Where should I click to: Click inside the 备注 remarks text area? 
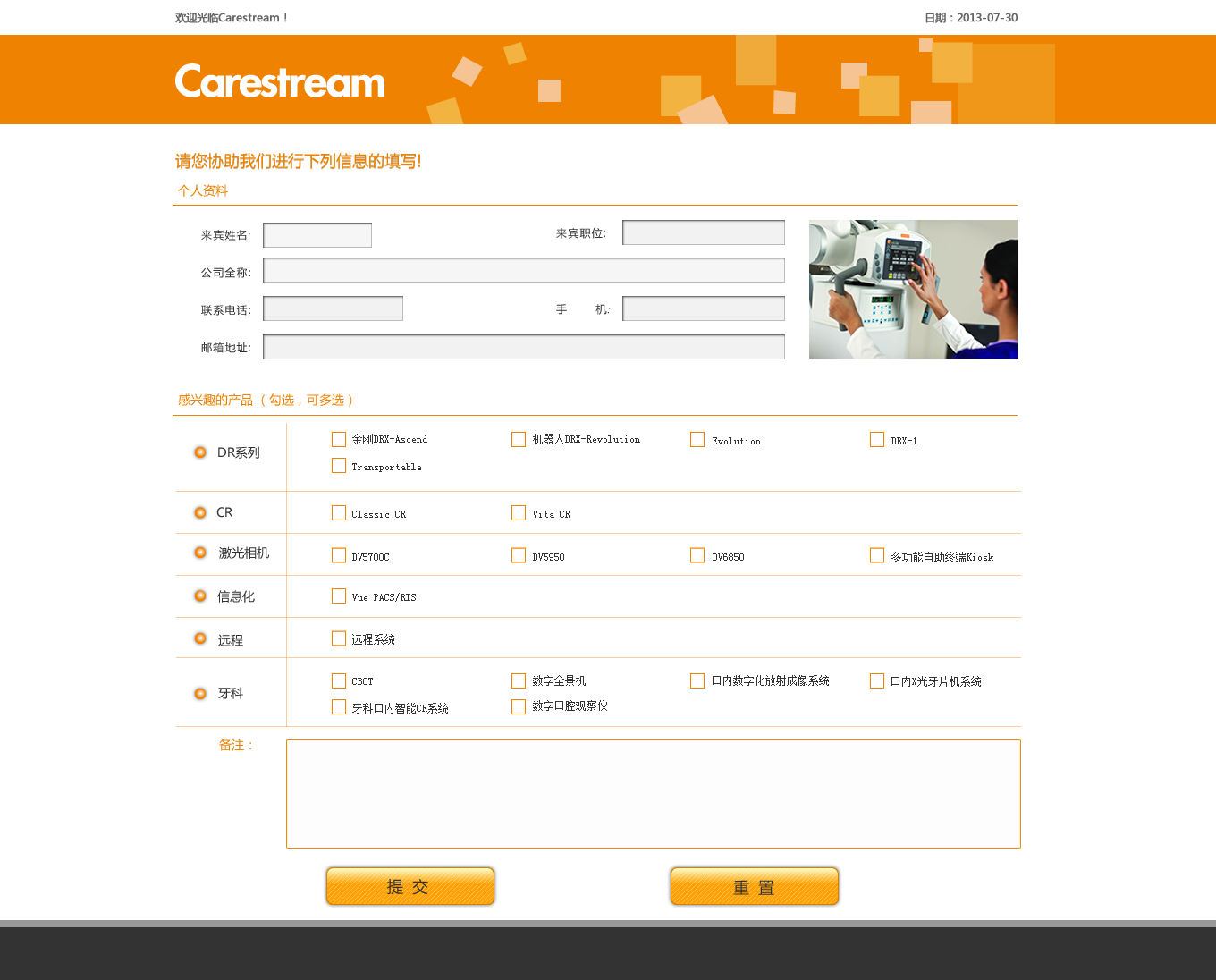coord(653,794)
